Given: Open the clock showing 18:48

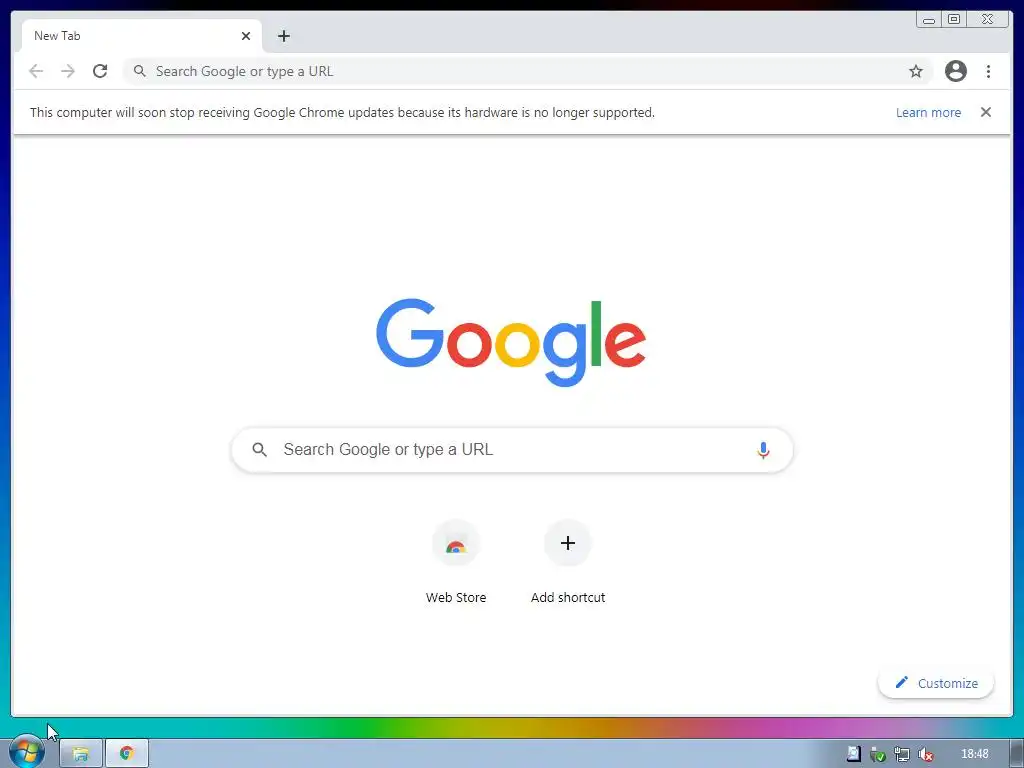Looking at the screenshot, I should tap(974, 754).
